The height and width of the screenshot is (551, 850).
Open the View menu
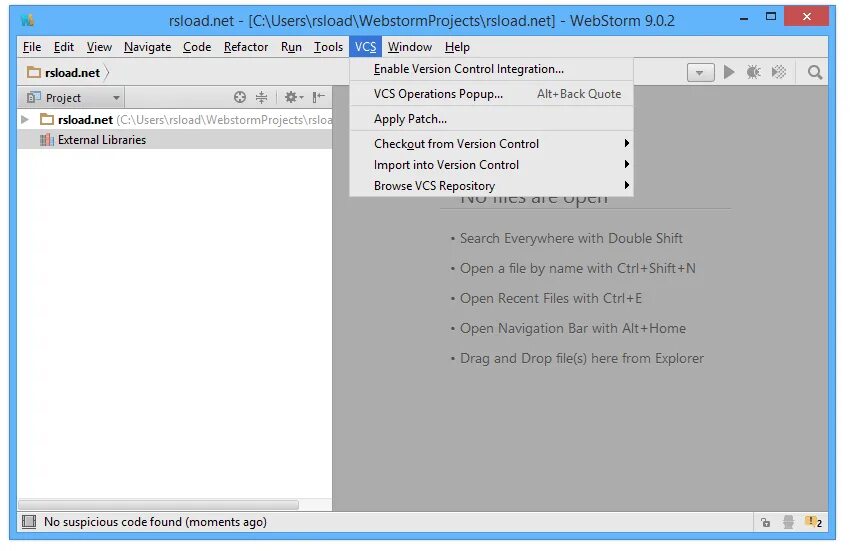point(99,47)
